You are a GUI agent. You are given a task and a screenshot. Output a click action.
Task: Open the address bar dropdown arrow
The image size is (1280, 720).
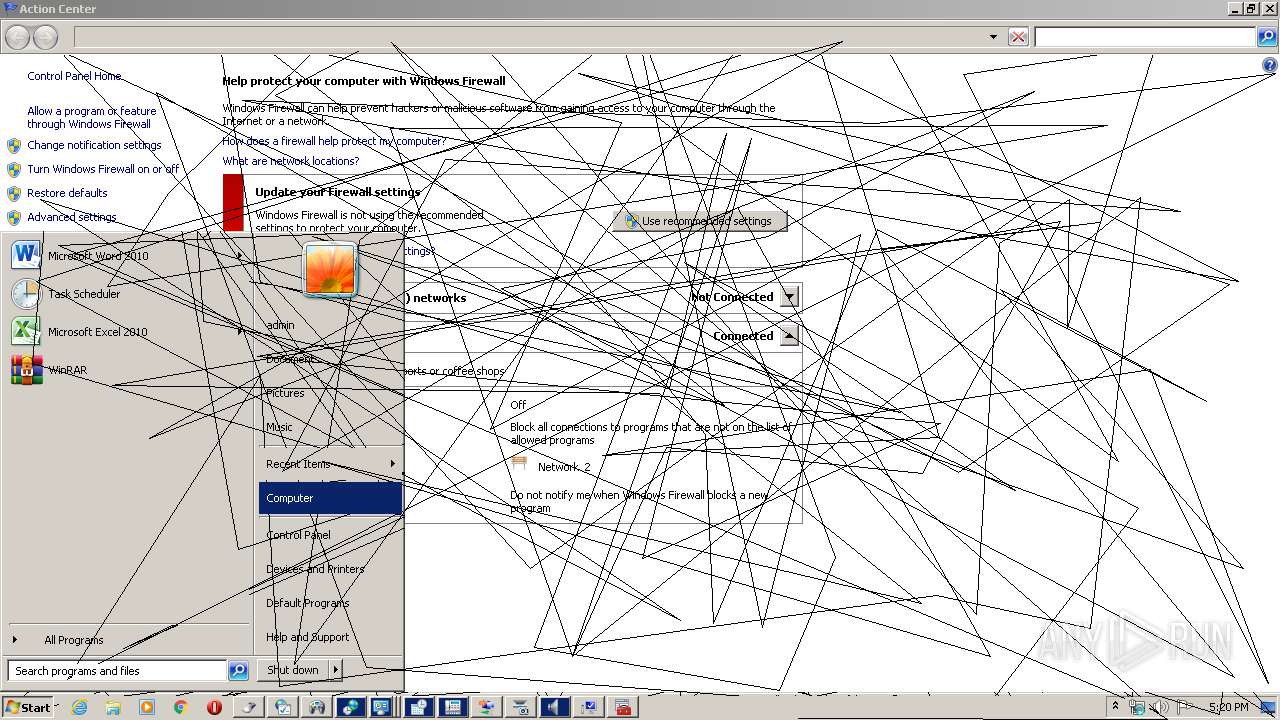[x=993, y=37]
